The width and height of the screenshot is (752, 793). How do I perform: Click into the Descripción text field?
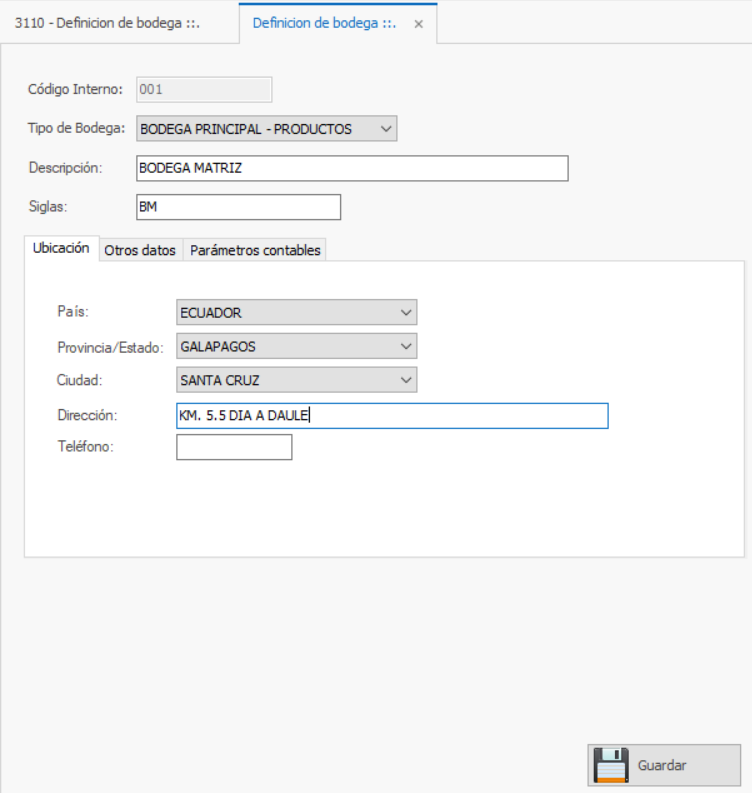pyautogui.click(x=351, y=168)
